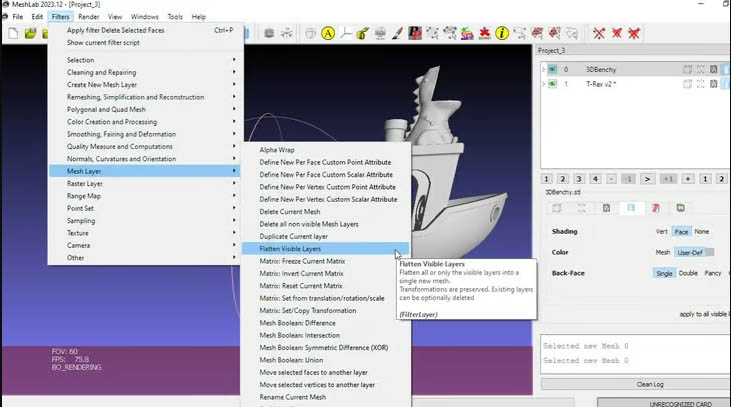Toggle visibility eye of 3DBenchy layer
Viewport: 731px width, 407px height.
[x=550, y=69]
